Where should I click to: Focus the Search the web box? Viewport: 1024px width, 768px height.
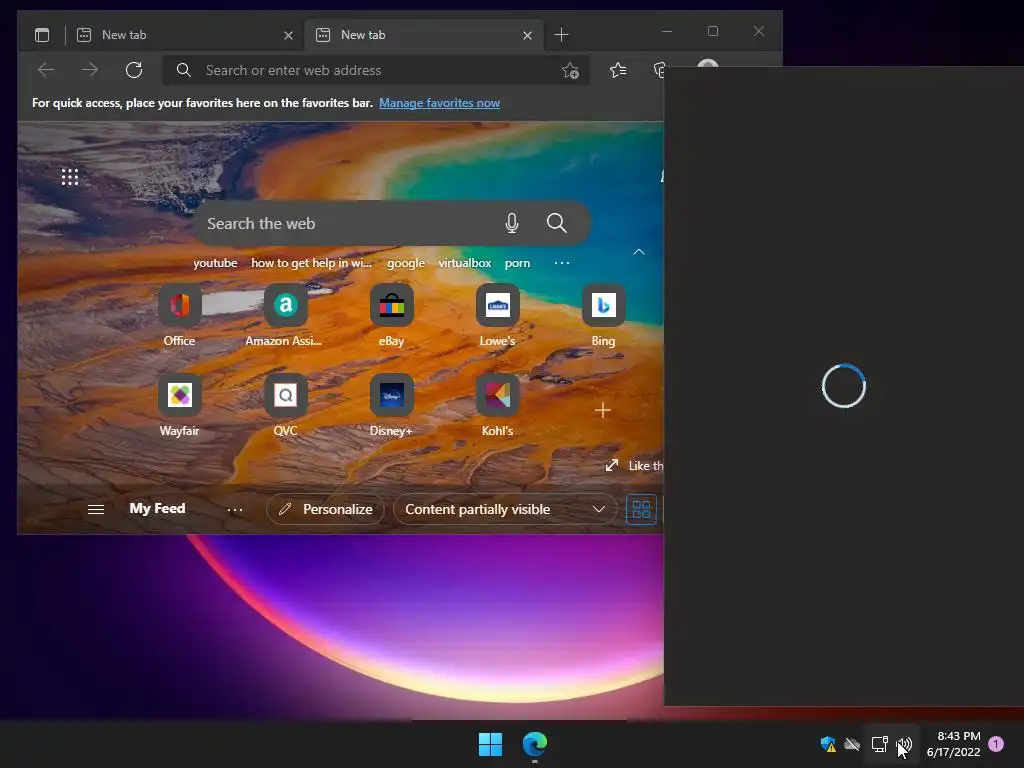(x=392, y=223)
